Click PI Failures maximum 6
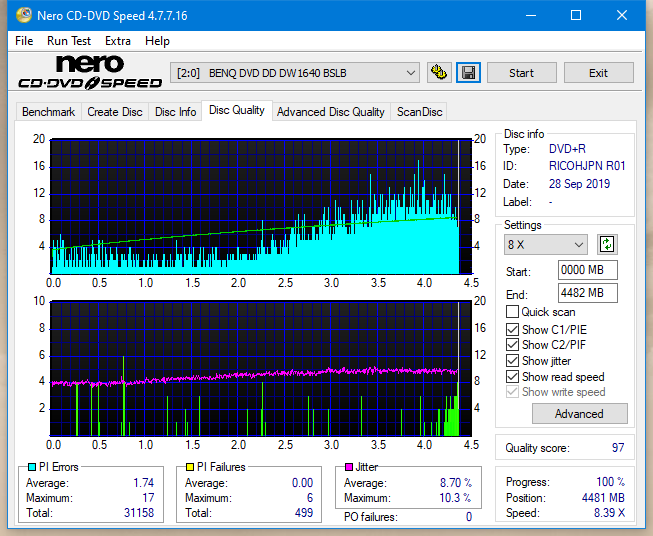The height and width of the screenshot is (536, 653). tap(310, 498)
